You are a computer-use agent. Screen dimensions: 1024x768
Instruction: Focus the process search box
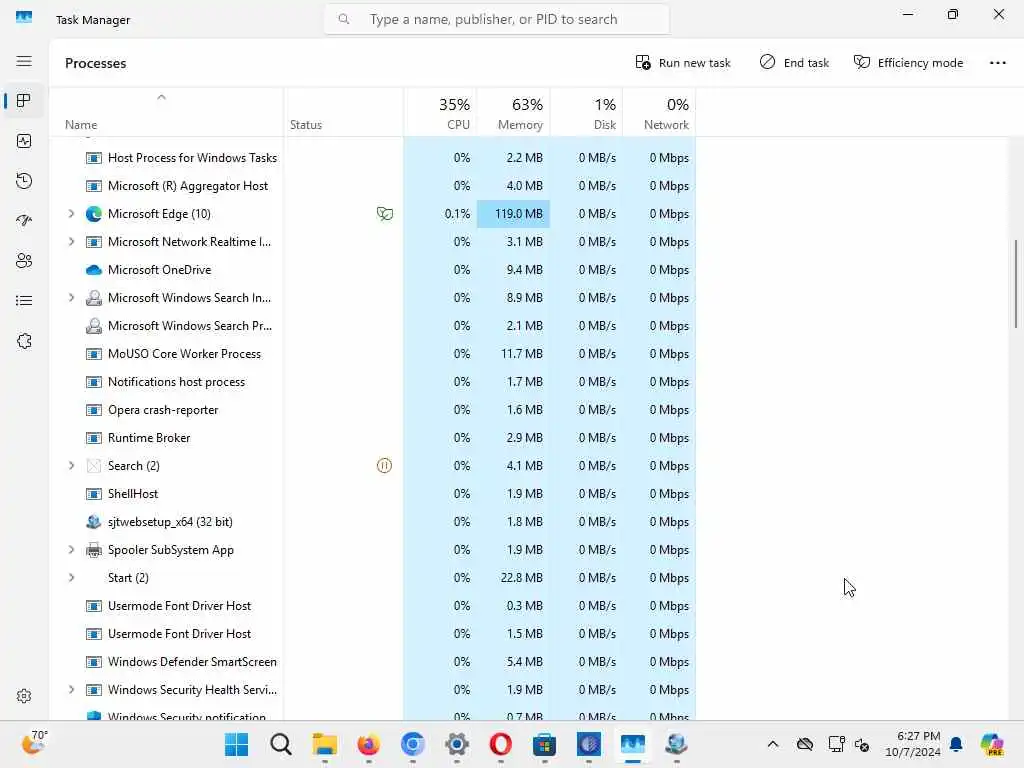coord(496,20)
